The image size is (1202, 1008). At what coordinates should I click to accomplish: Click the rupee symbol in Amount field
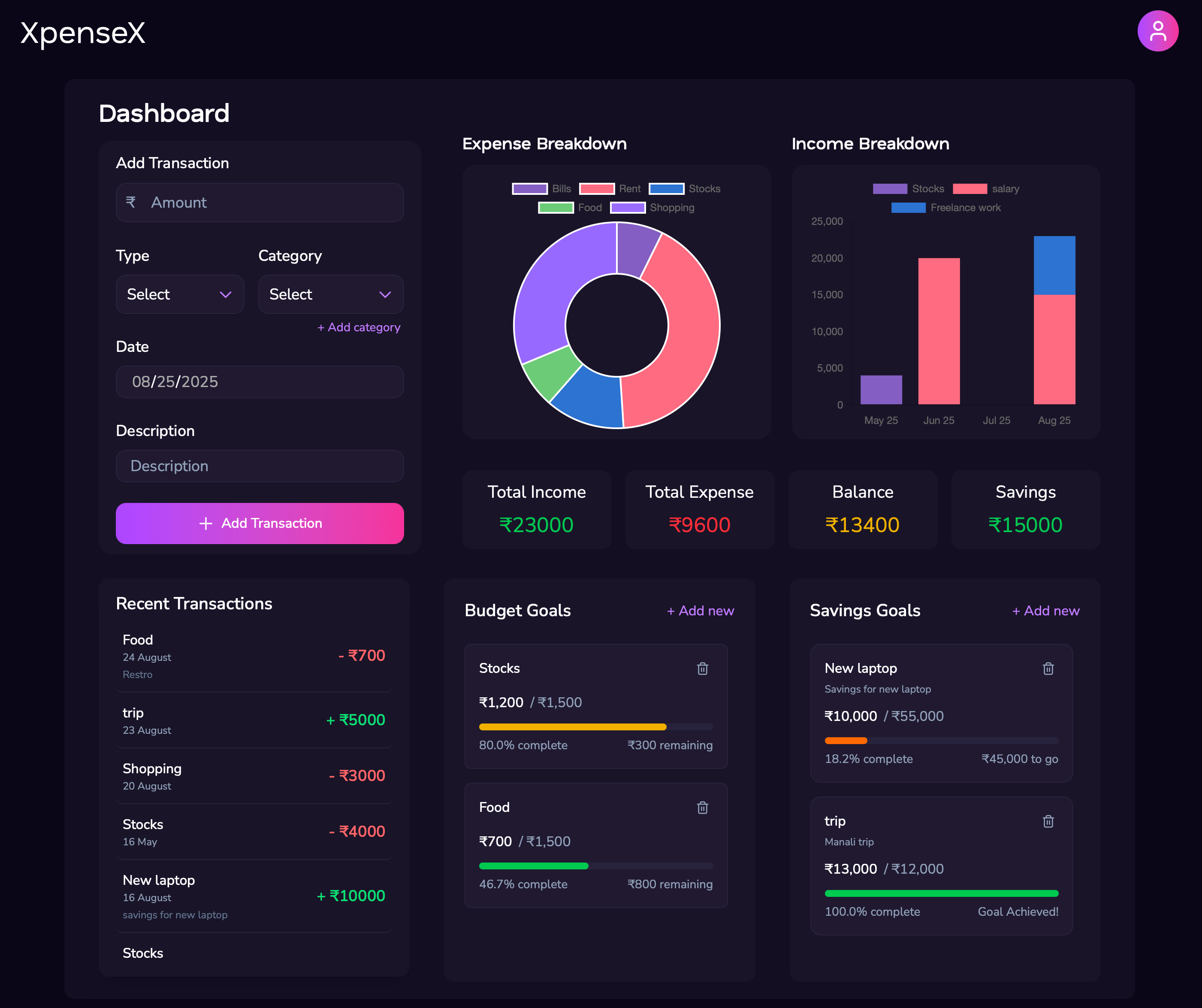click(x=130, y=202)
